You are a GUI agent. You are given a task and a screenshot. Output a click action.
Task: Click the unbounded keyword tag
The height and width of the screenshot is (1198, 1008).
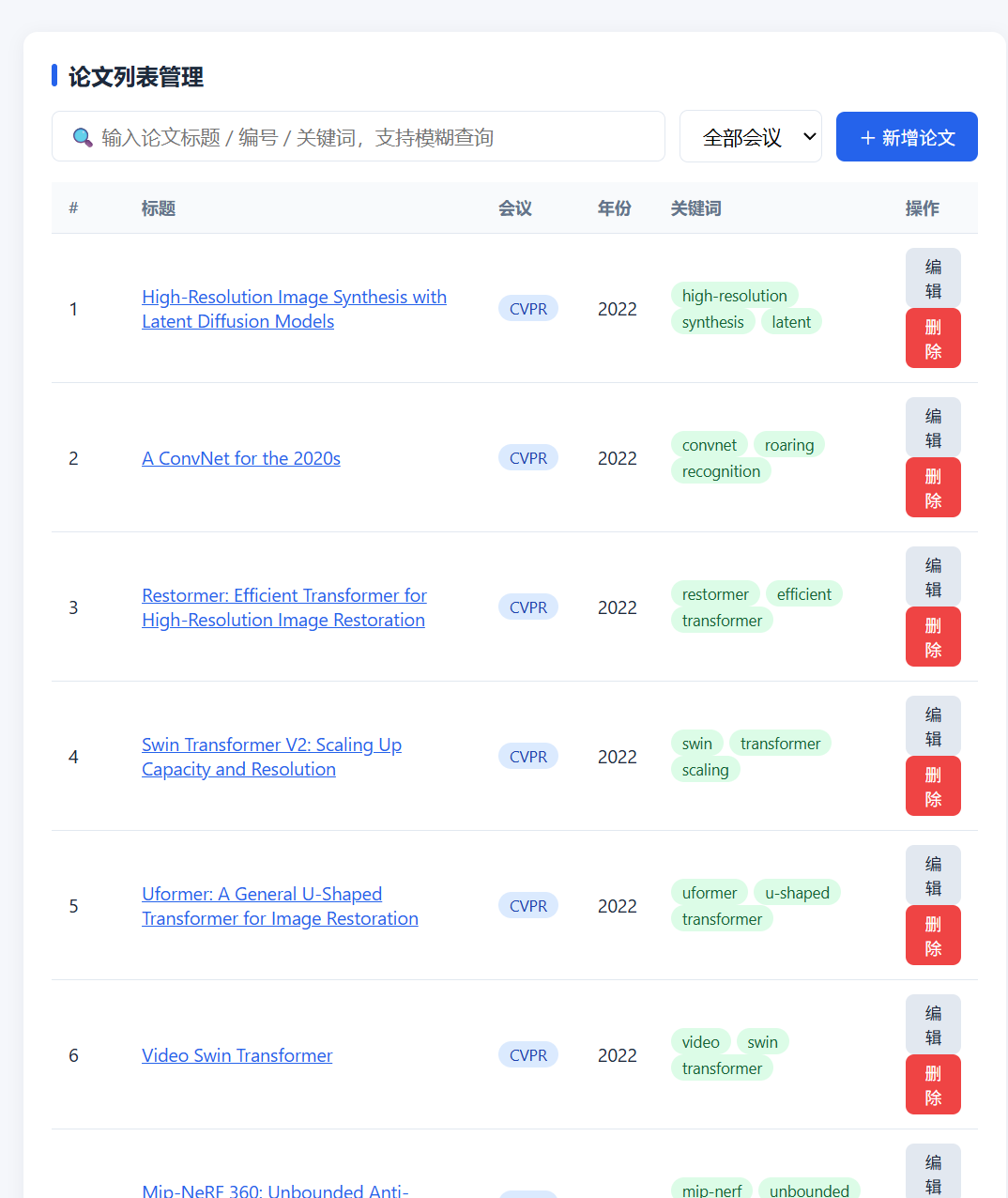[x=809, y=1190]
